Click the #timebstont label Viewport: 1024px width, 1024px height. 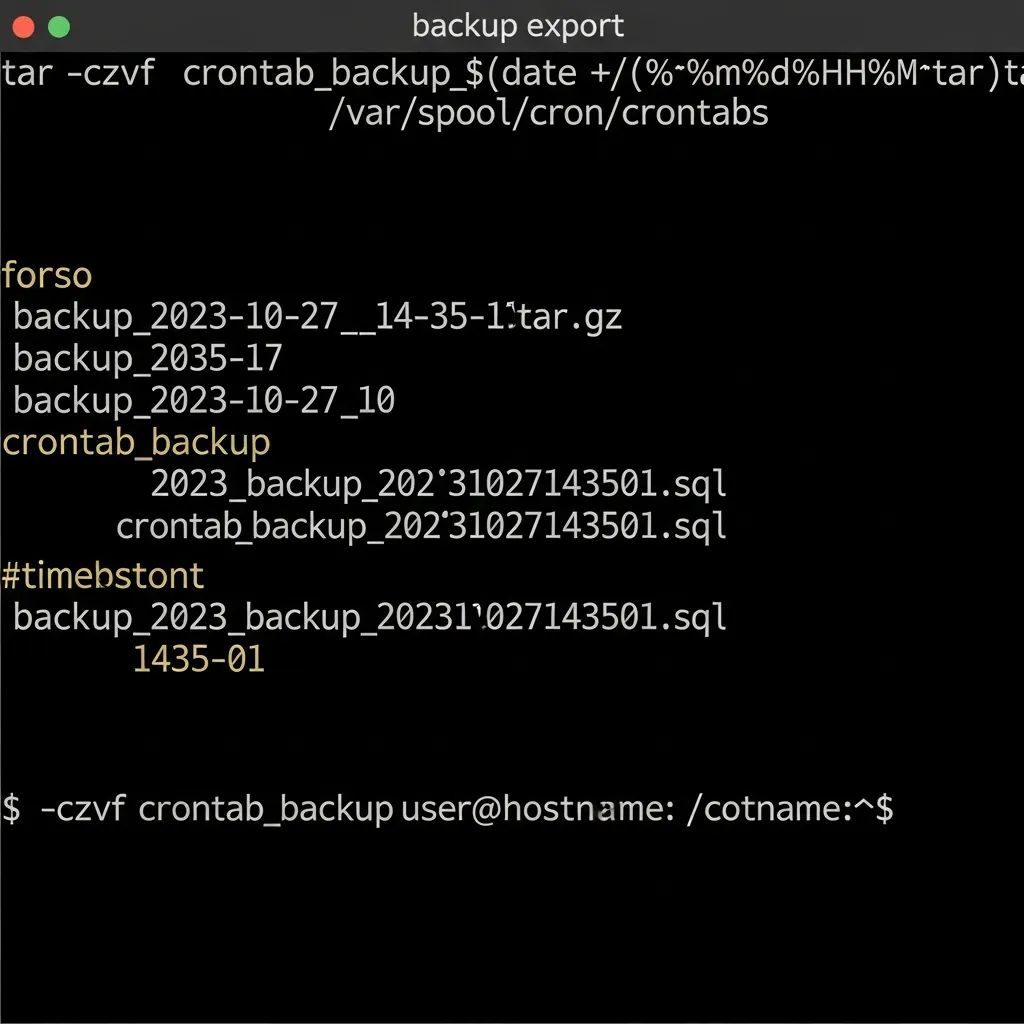coord(103,575)
